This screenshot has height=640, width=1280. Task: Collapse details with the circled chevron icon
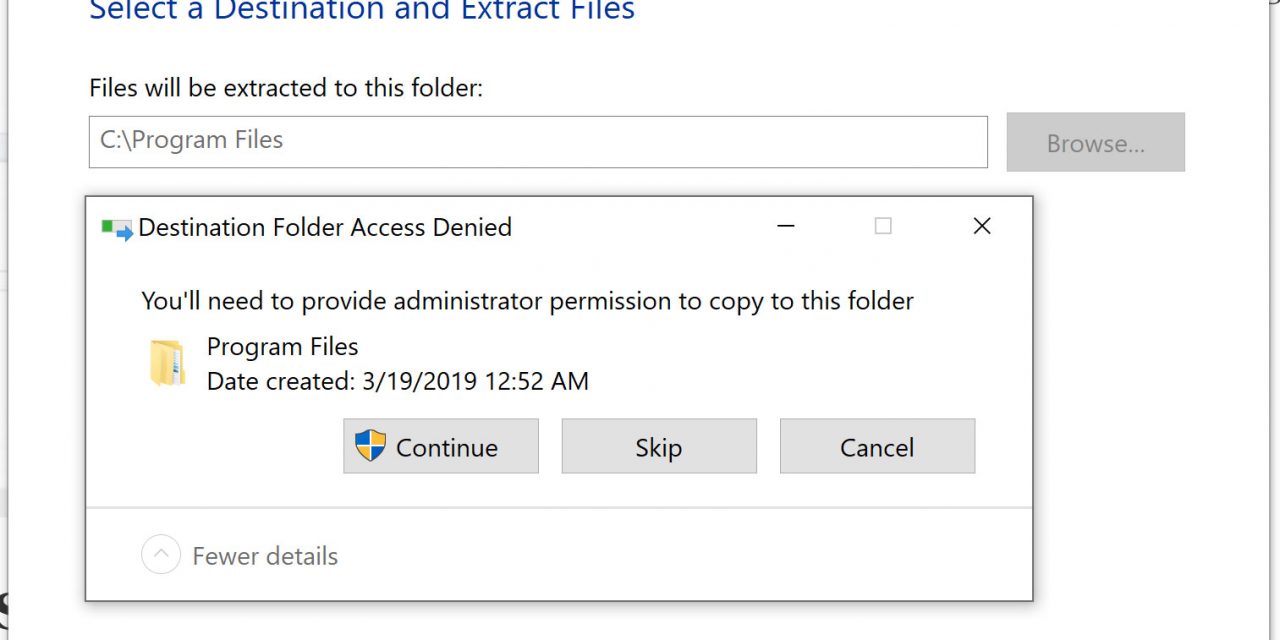click(161, 555)
